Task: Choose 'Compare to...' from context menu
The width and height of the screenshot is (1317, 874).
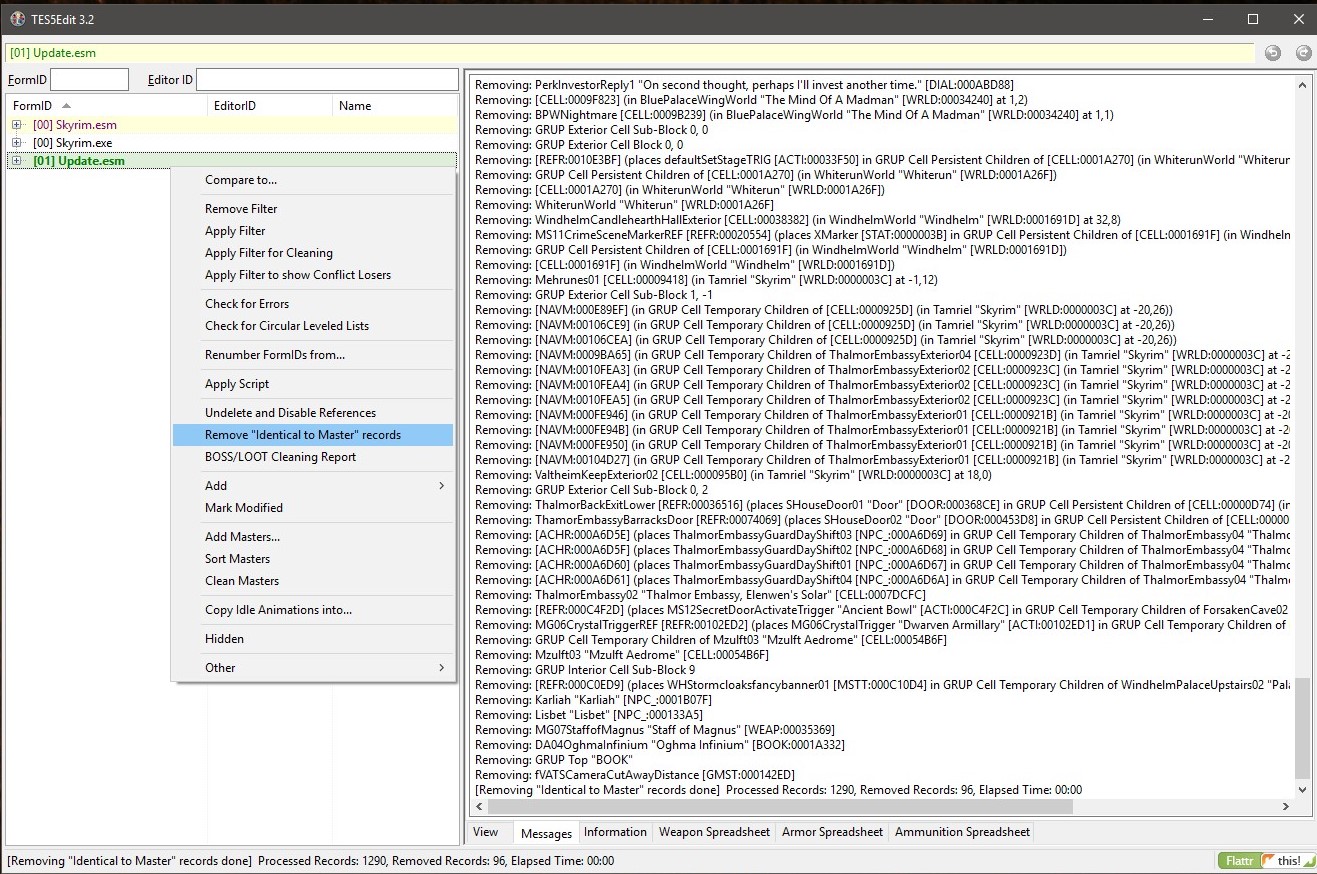Action: click(313, 180)
